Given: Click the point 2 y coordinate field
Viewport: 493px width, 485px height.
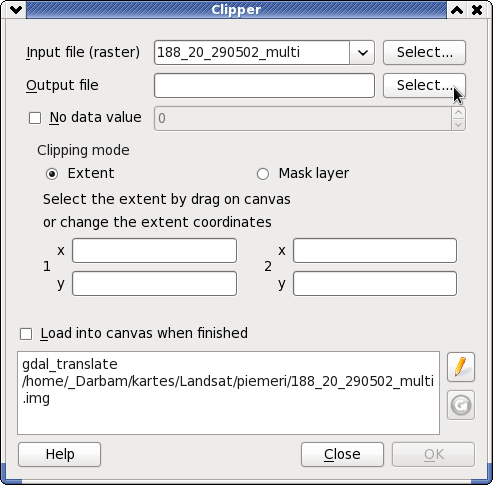Looking at the screenshot, I should tap(375, 283).
